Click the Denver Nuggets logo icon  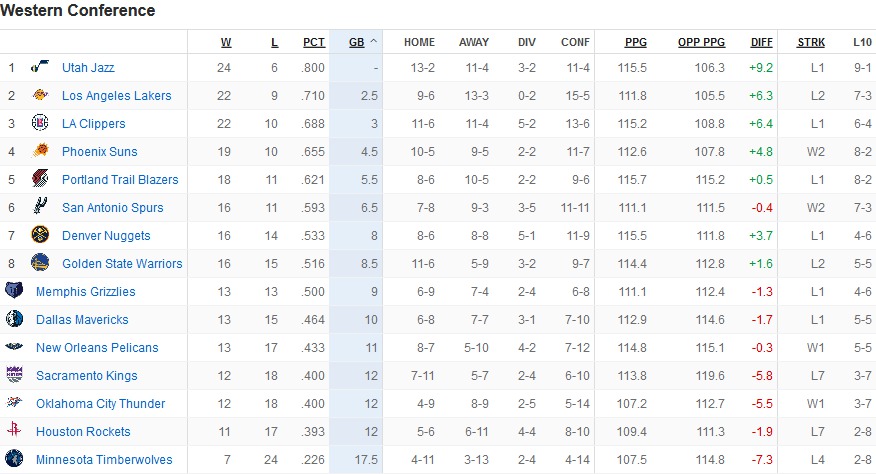(40, 235)
